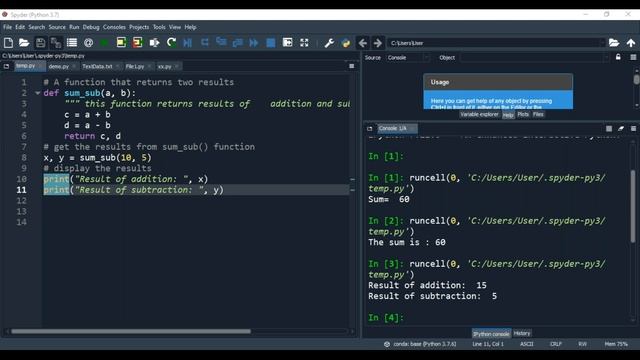Click the editor horizontal scrollbar
640x360 pixels.
[x=131, y=331]
